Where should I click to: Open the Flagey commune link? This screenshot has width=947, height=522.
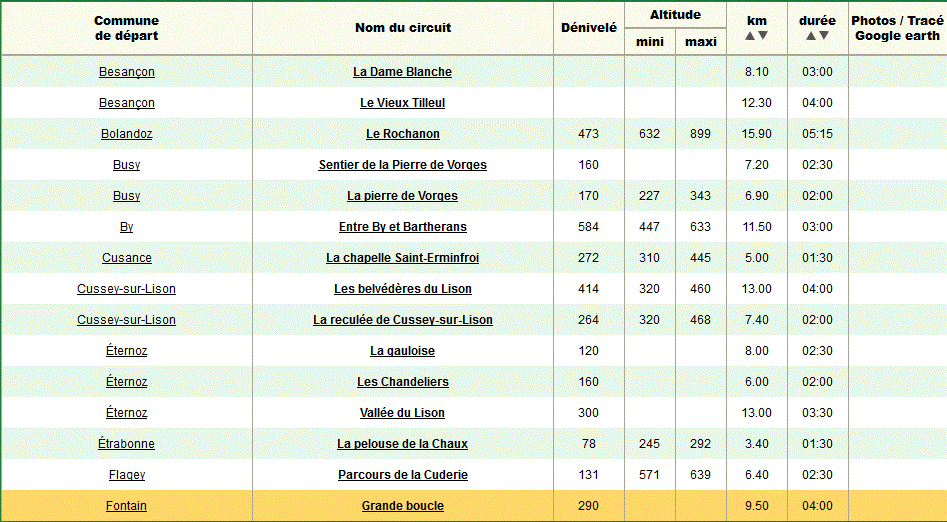[127, 475]
